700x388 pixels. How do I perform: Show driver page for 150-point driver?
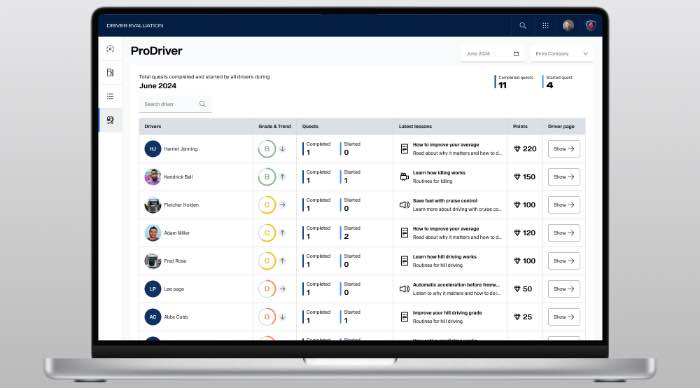point(564,177)
